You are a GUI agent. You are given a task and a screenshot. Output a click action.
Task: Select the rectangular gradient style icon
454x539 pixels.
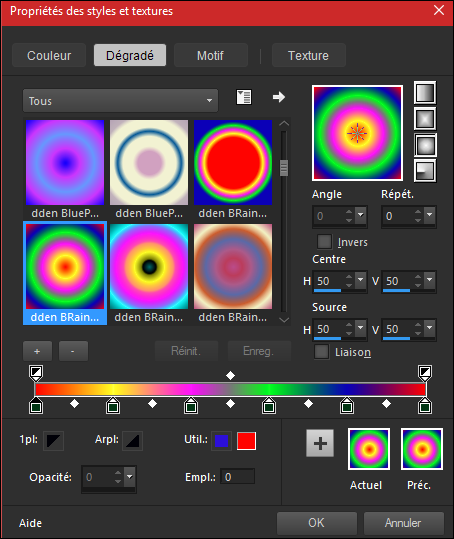coord(425,119)
